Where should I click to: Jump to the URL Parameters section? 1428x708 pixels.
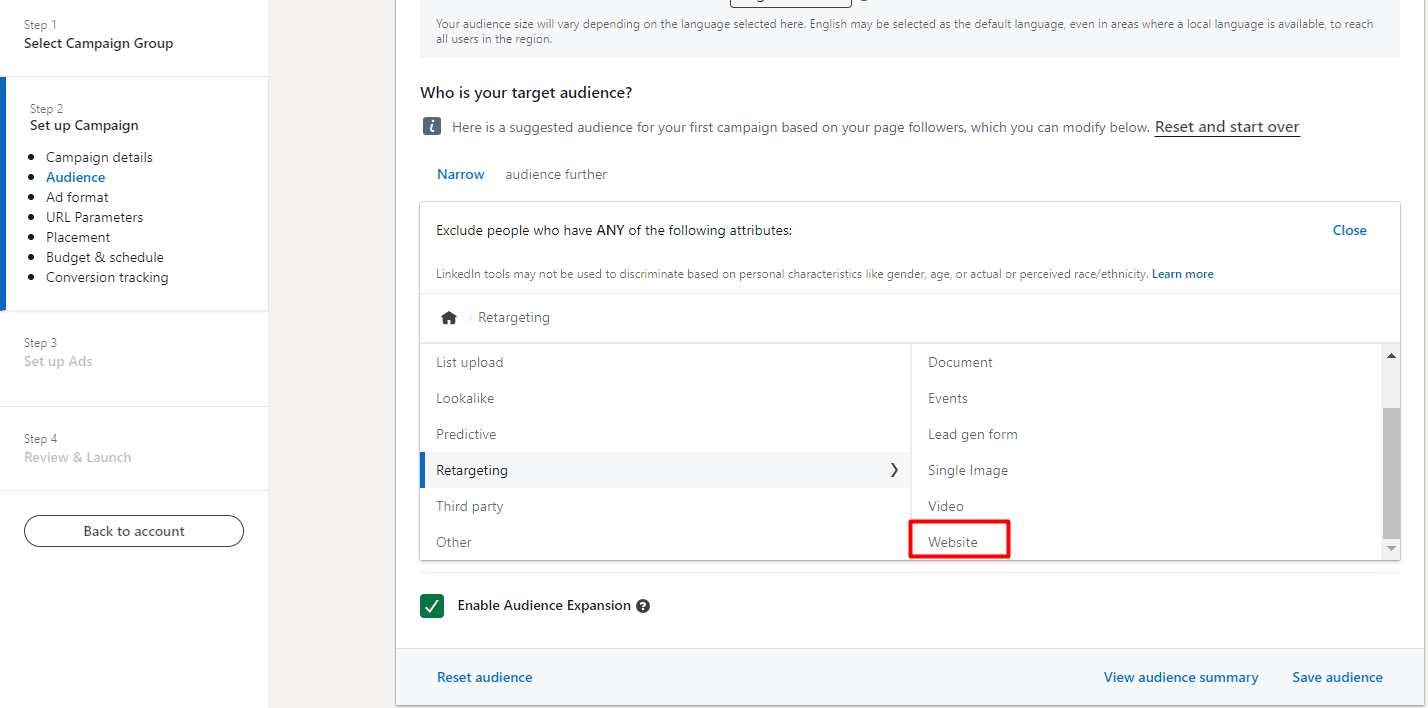click(x=94, y=217)
